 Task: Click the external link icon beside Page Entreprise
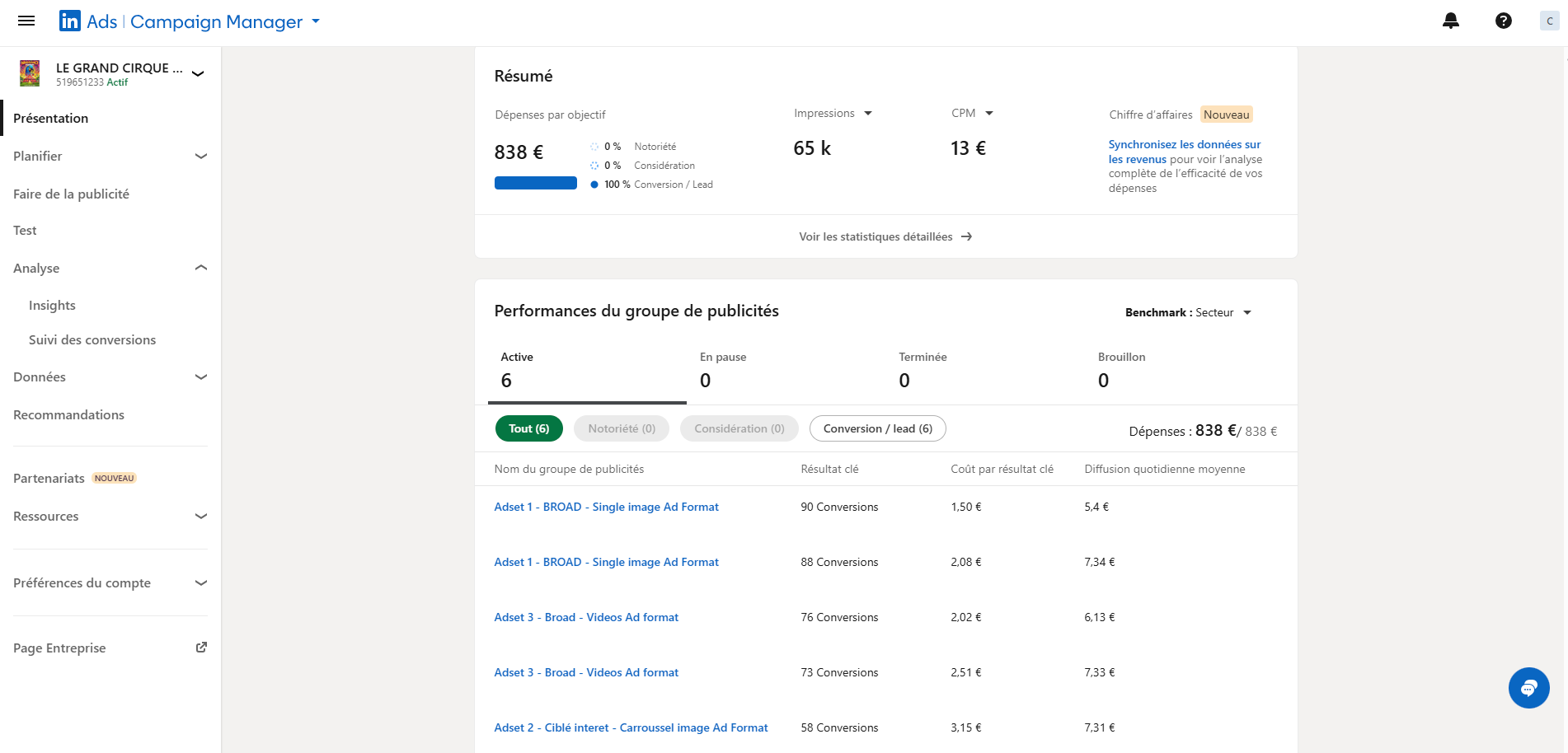[201, 648]
